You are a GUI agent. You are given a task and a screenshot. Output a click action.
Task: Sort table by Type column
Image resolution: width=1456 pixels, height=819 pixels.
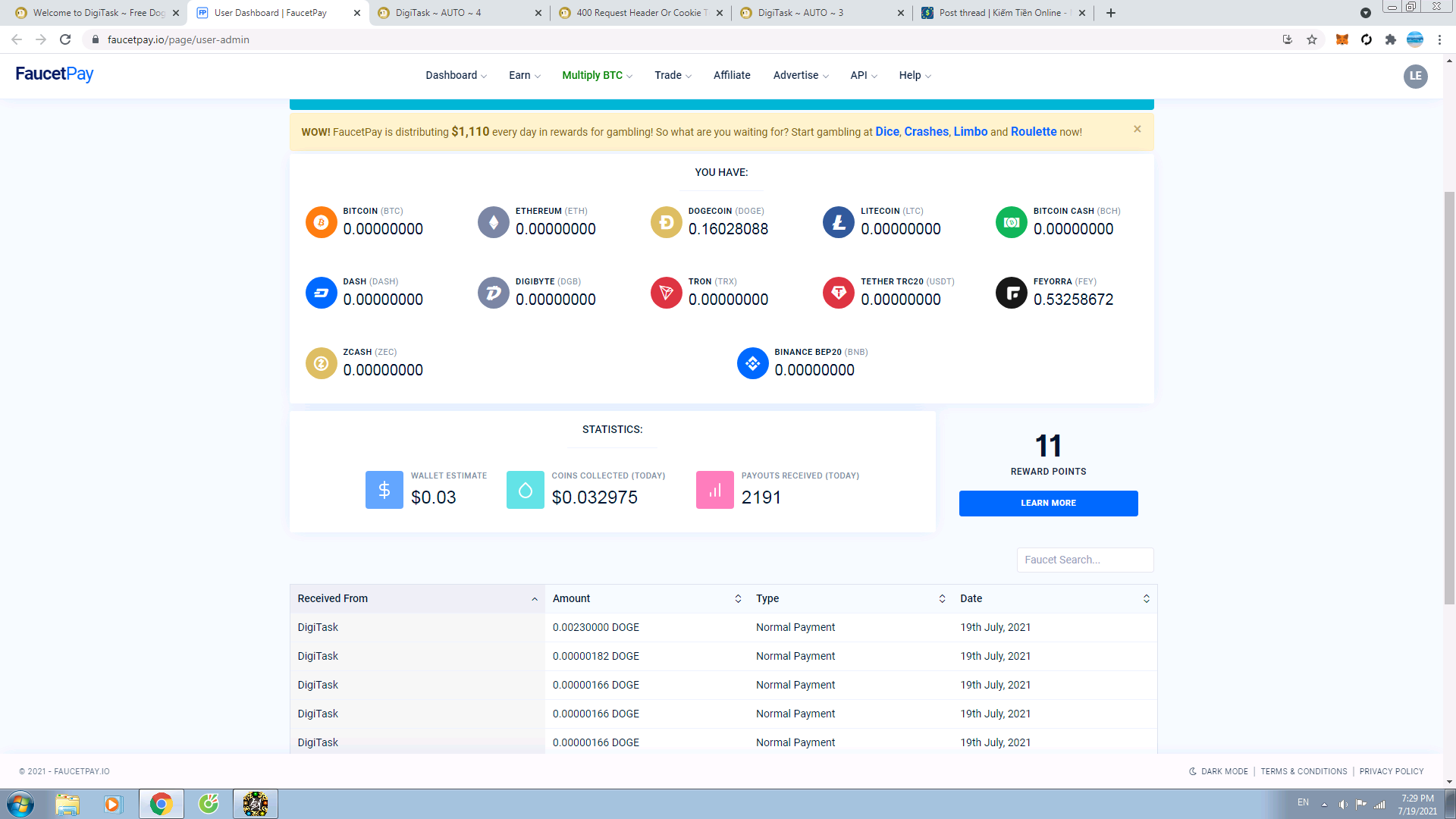[x=850, y=598]
